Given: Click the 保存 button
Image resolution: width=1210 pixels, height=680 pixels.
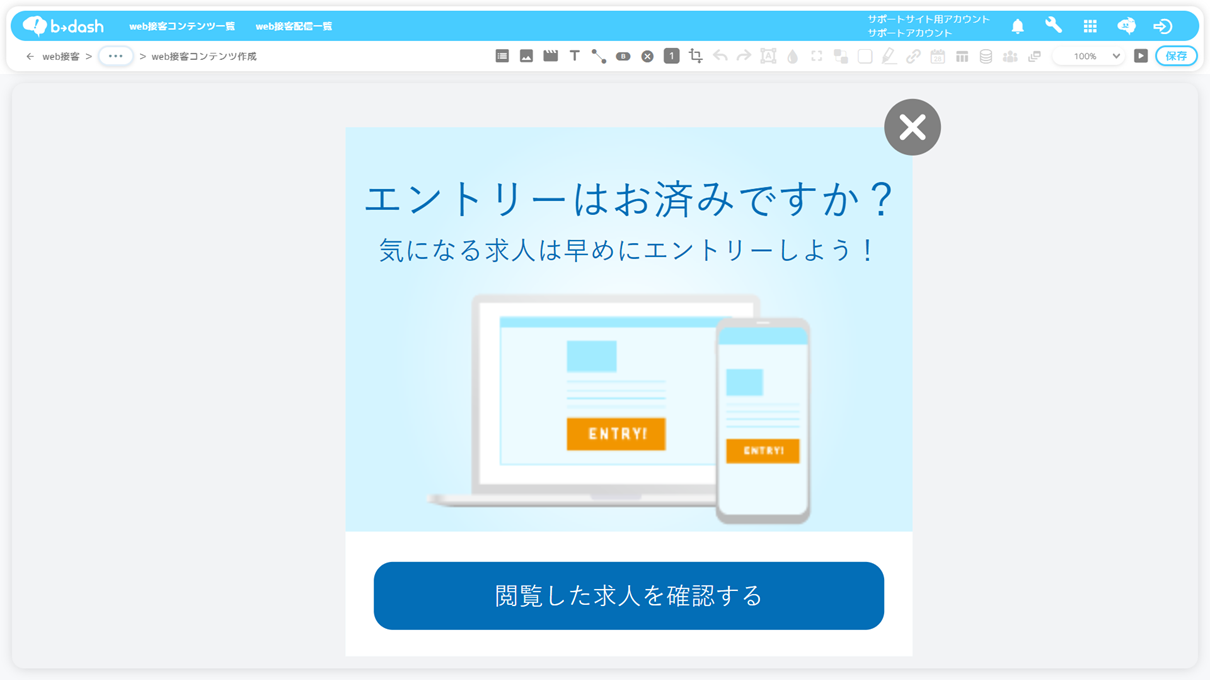Looking at the screenshot, I should tap(1176, 56).
